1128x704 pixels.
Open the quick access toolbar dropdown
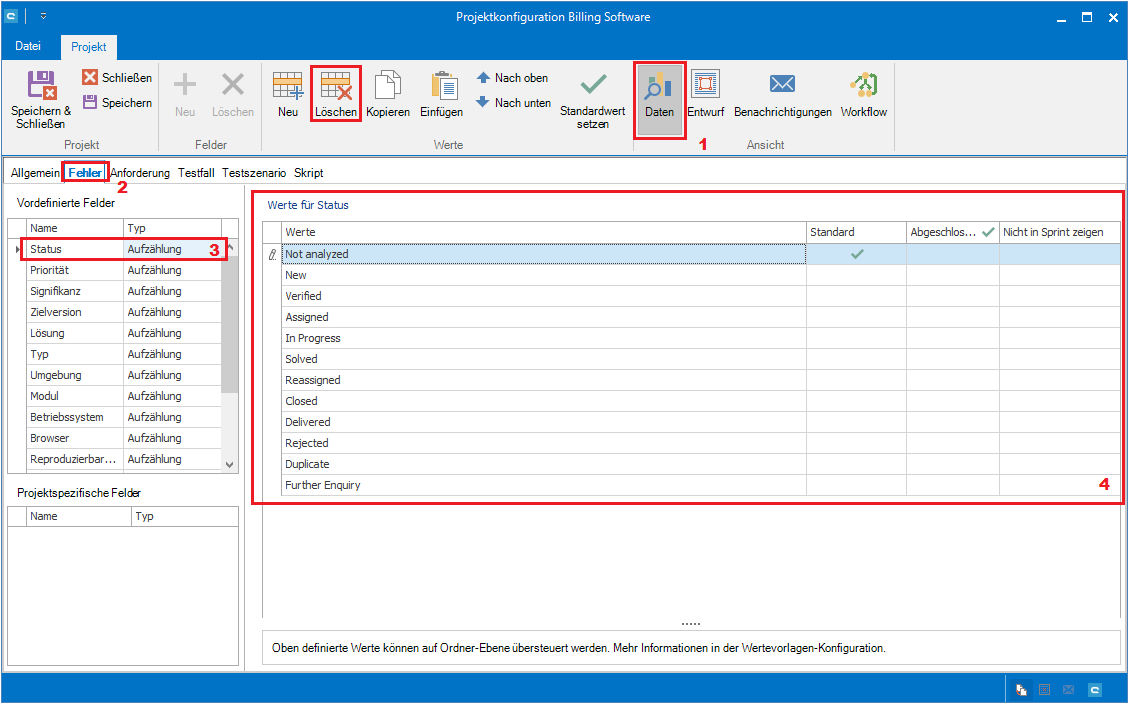43,17
